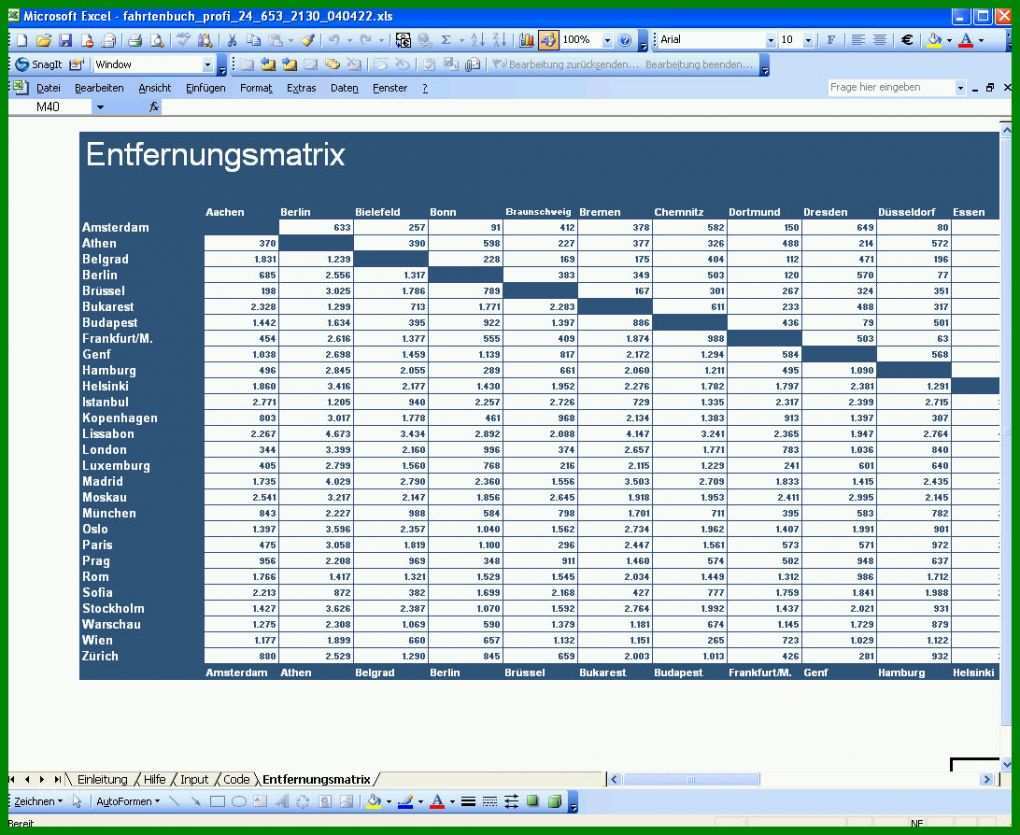The width and height of the screenshot is (1020, 835).
Task: Expand the zoom 100% dropdown
Action: pos(607,40)
